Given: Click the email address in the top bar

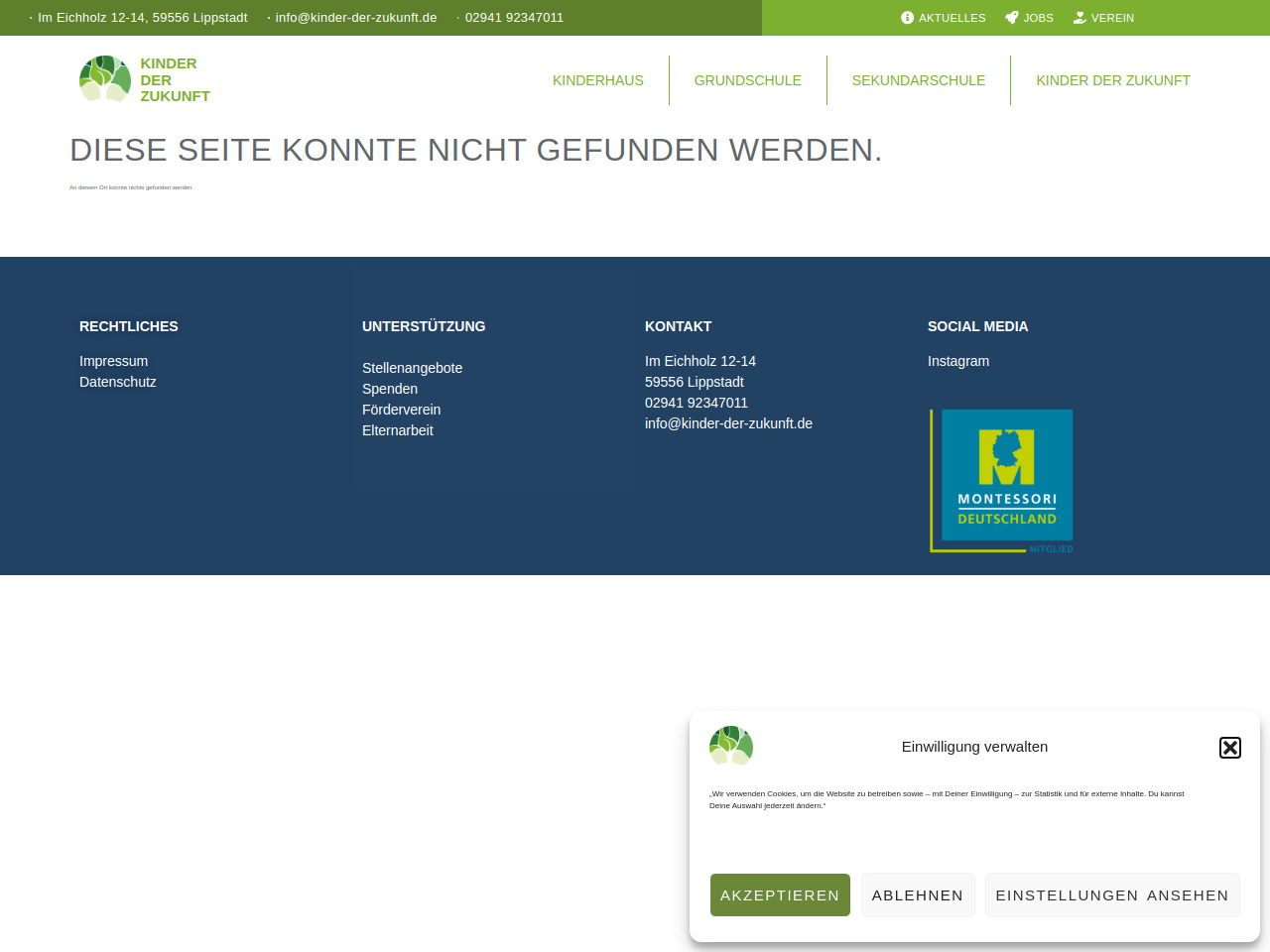Looking at the screenshot, I should click(355, 18).
